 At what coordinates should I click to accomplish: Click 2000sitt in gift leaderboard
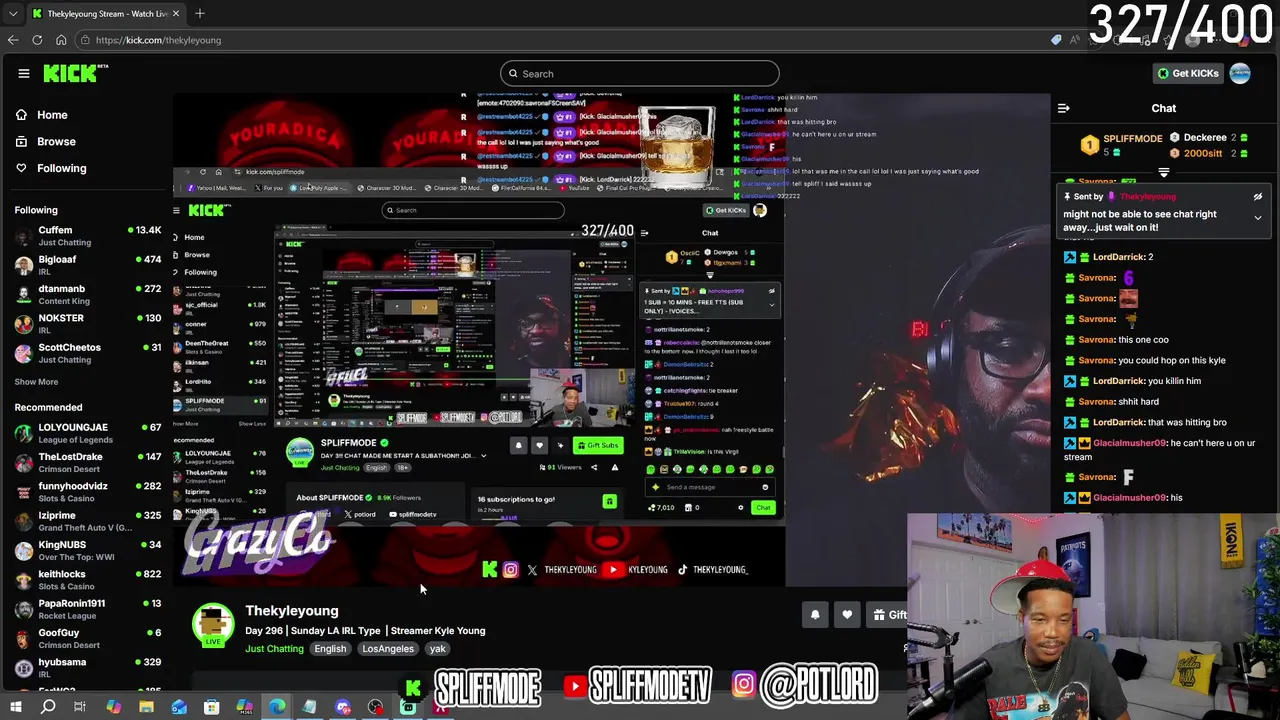click(1203, 153)
